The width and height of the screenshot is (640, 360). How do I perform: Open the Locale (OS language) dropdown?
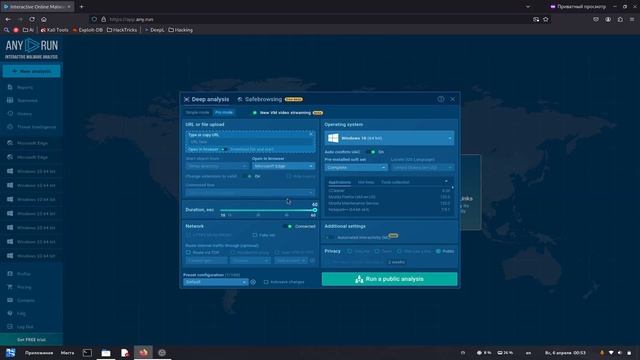pyautogui.click(x=422, y=167)
